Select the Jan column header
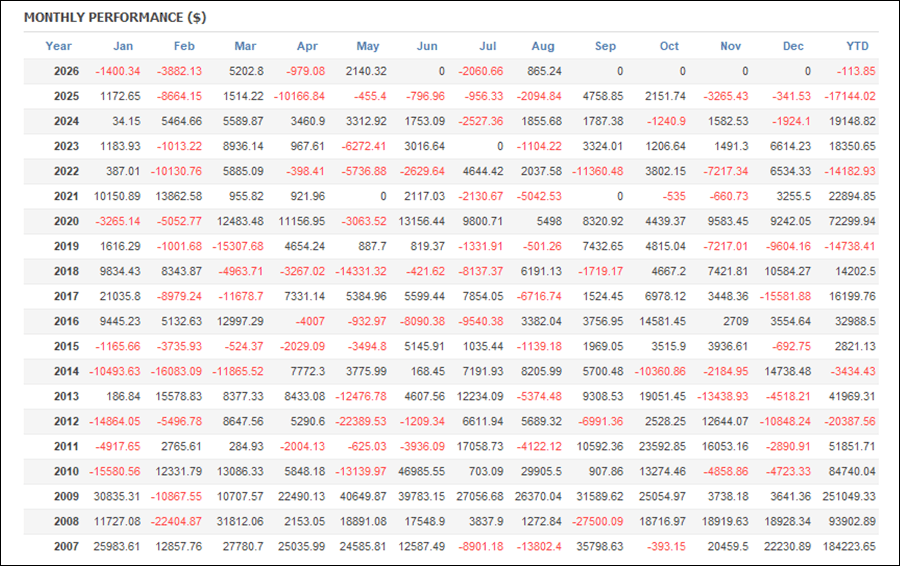Viewport: 900px width, 566px height. (123, 46)
